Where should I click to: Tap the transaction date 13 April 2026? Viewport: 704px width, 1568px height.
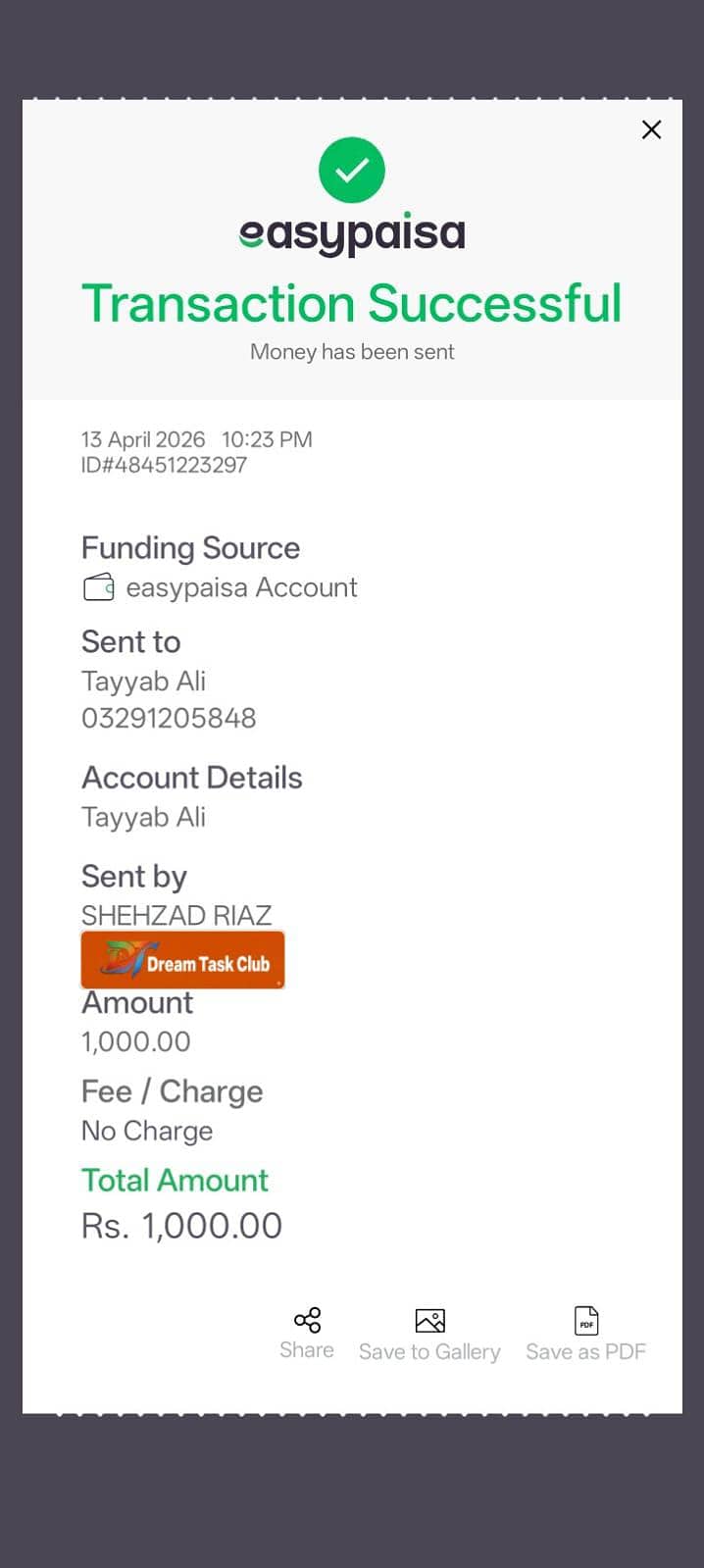click(143, 439)
